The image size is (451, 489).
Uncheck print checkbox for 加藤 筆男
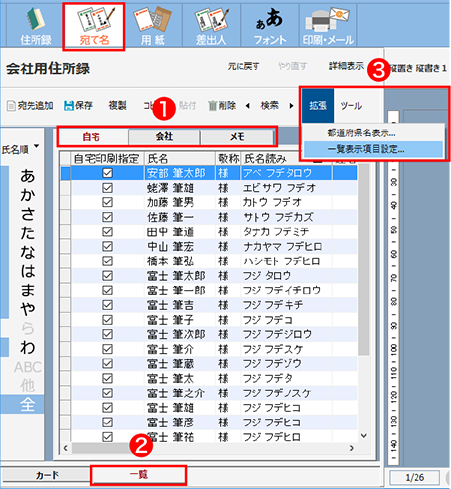coord(107,202)
